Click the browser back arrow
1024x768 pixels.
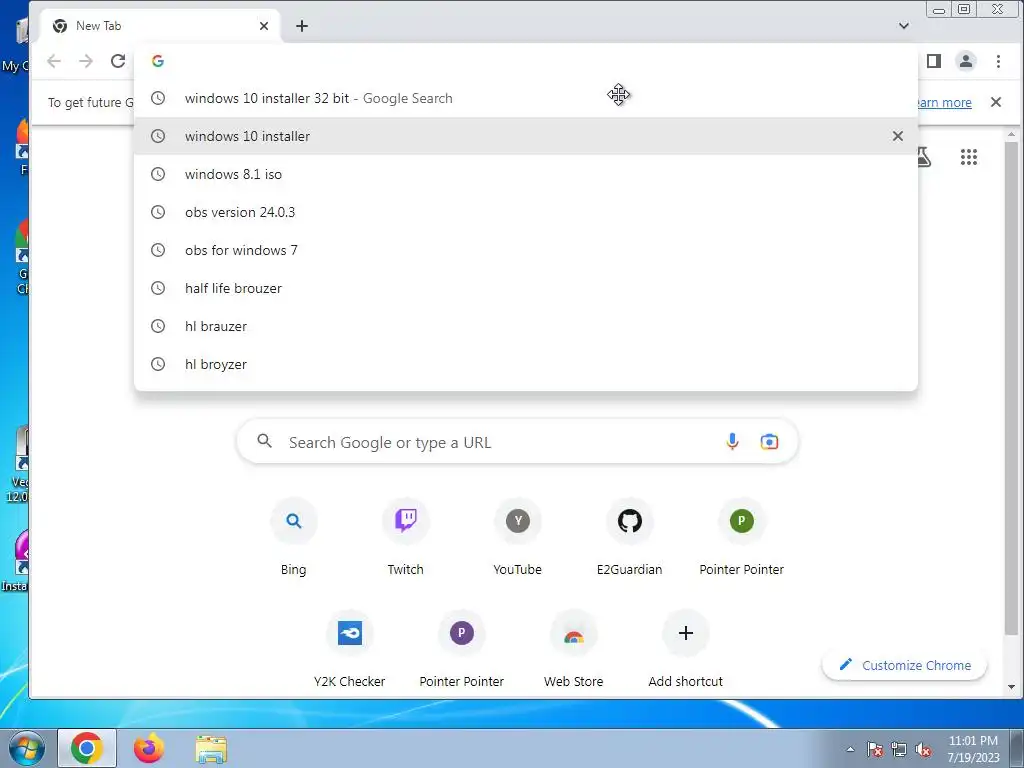click(54, 61)
